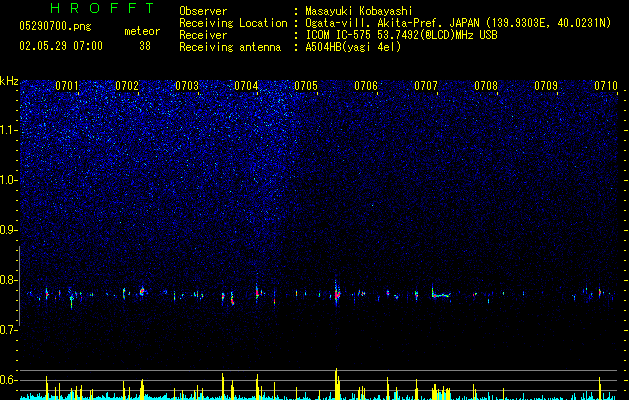629x400 pixels.
Task: Click the long meteor echo trail after 0707
Action: click(x=441, y=295)
